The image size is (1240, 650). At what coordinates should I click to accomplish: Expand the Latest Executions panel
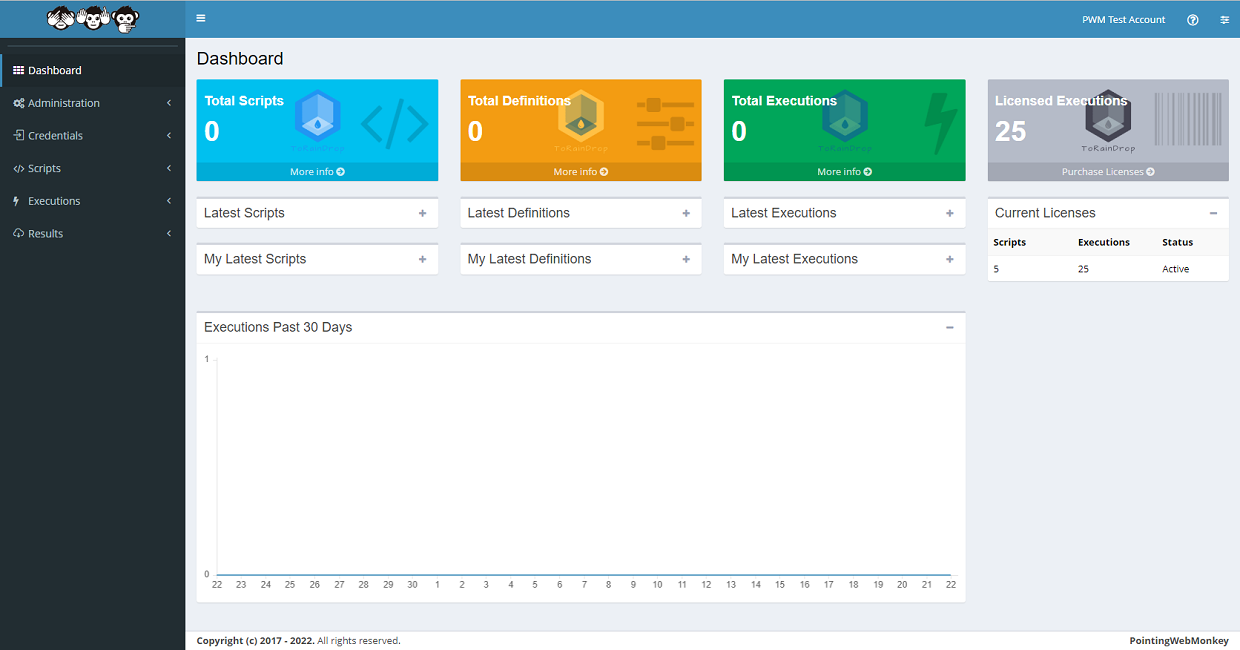(949, 214)
